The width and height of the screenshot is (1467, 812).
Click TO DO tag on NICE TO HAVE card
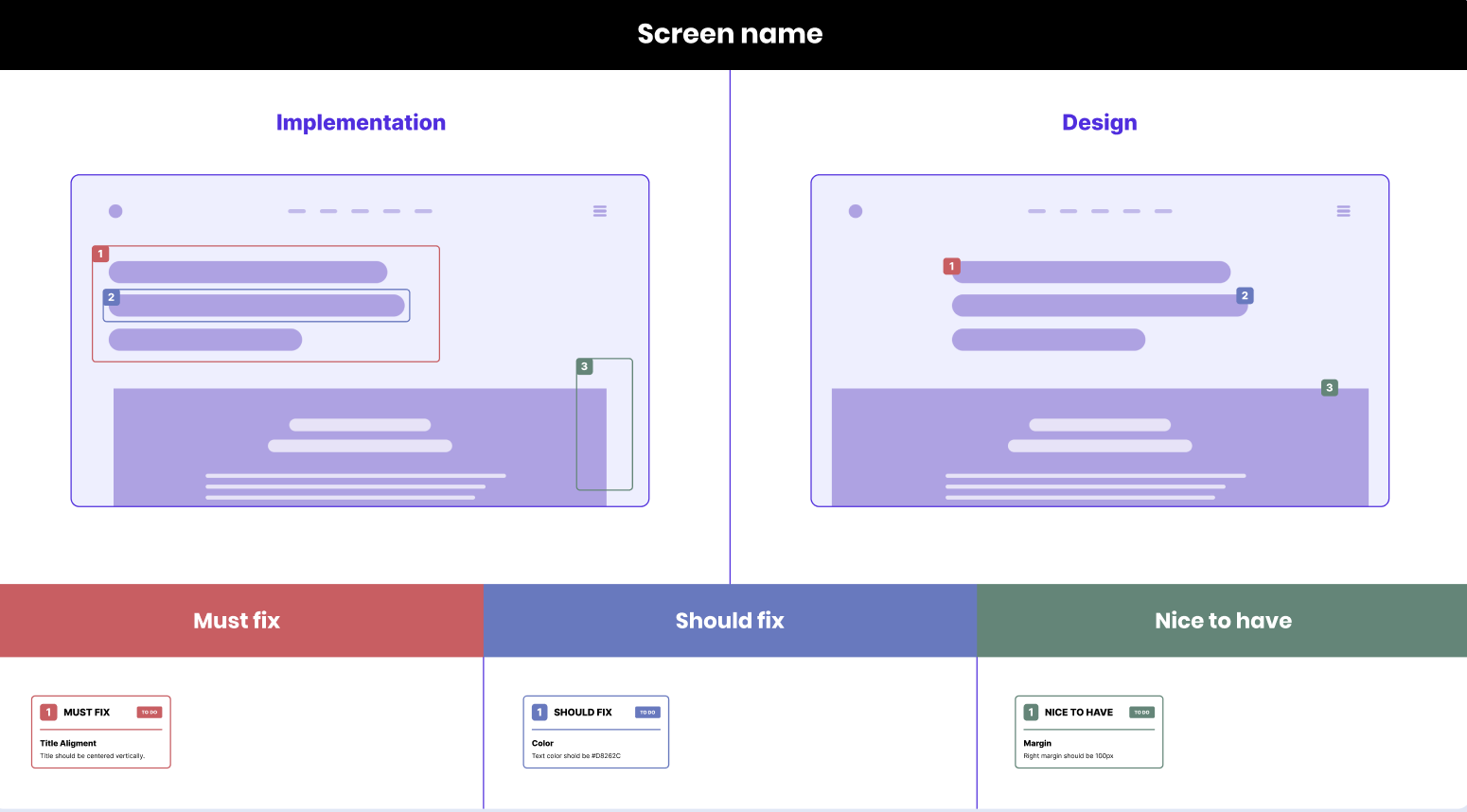(x=1141, y=713)
